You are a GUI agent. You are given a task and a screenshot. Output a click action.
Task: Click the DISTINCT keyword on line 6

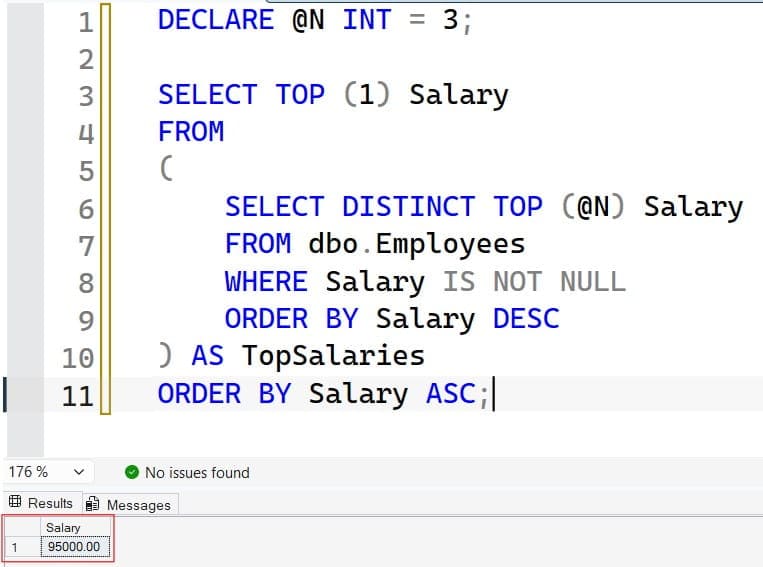[409, 206]
